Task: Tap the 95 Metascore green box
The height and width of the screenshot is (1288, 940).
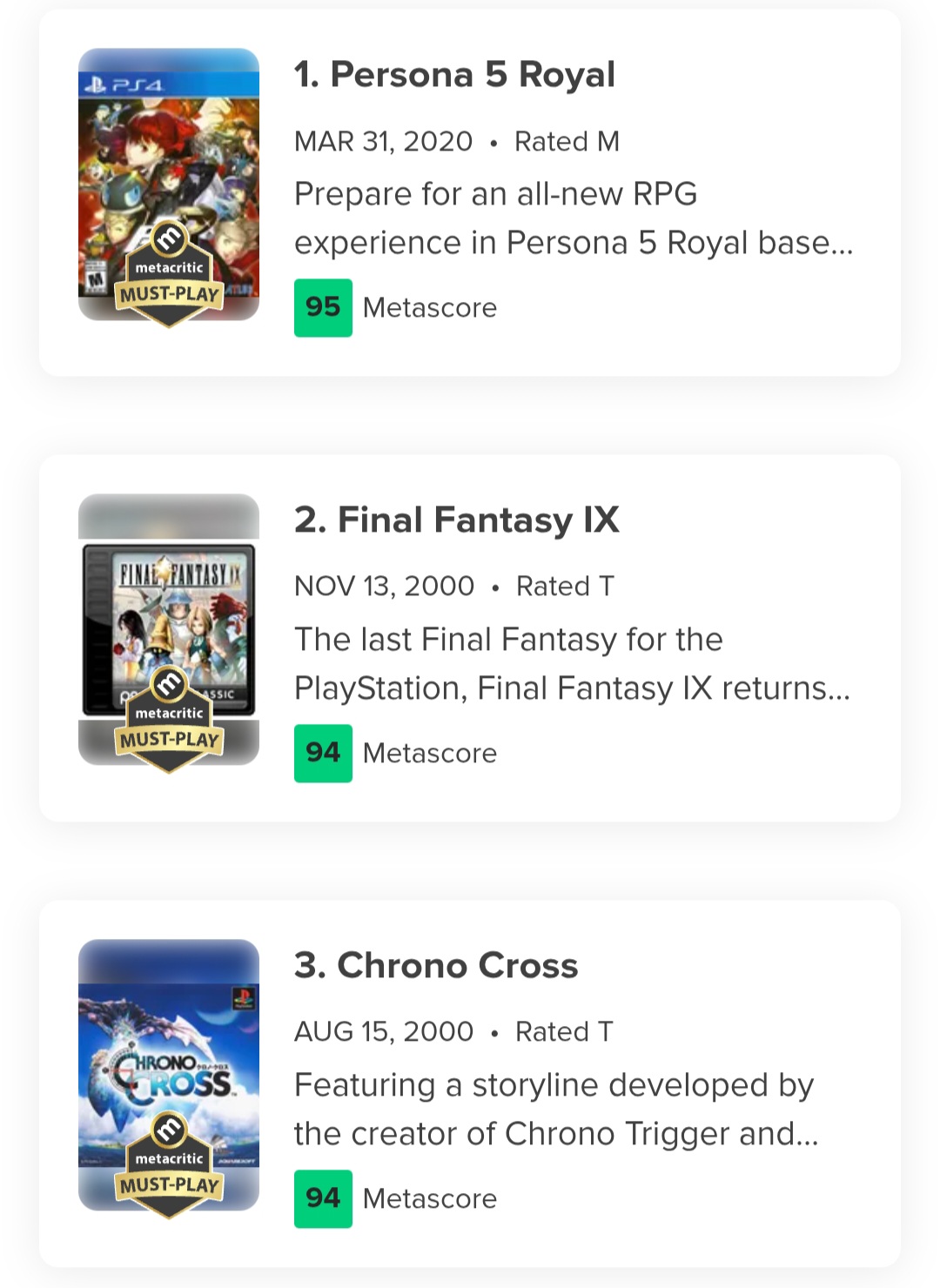Action: (323, 307)
